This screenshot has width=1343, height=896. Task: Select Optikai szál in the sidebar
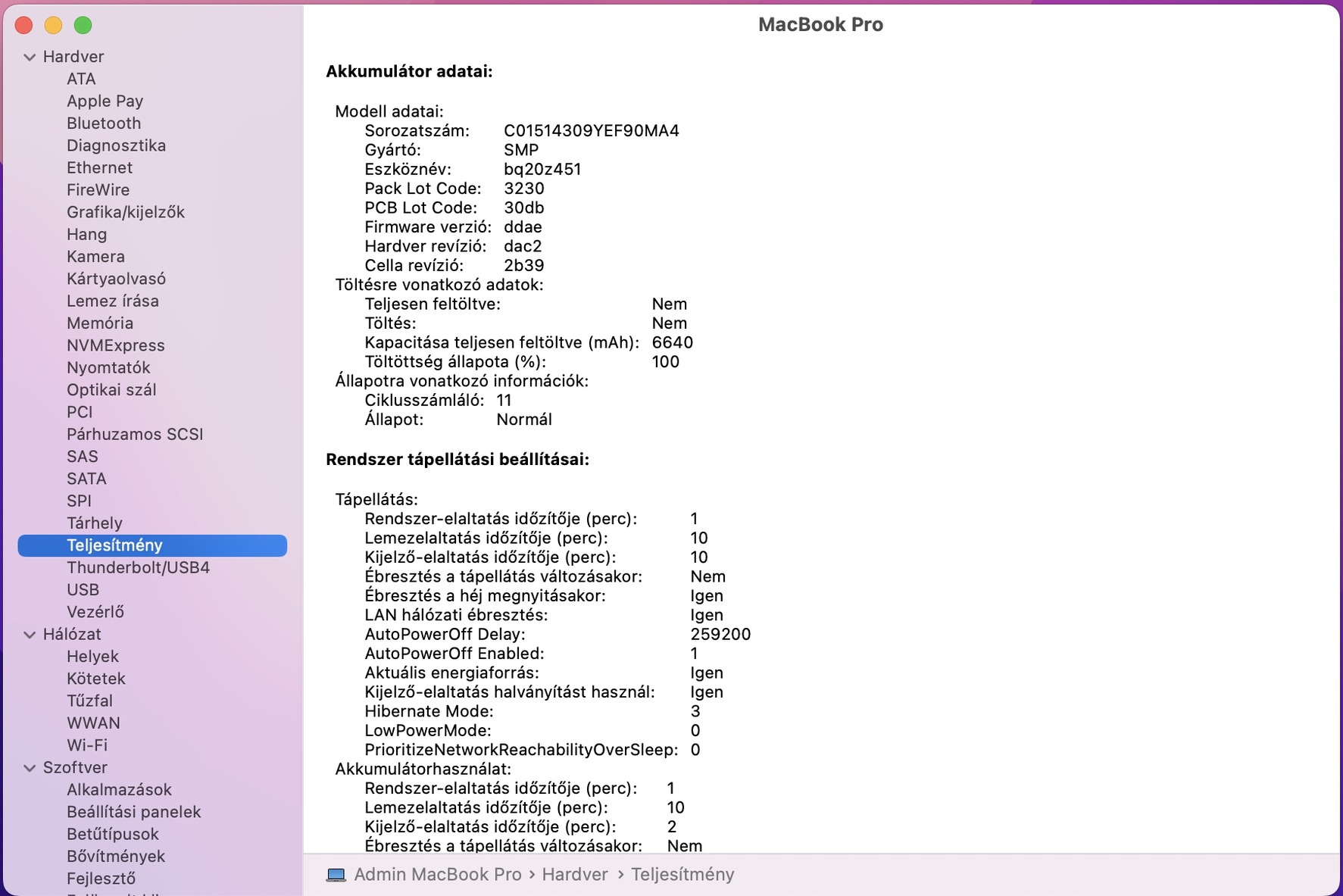(x=111, y=390)
